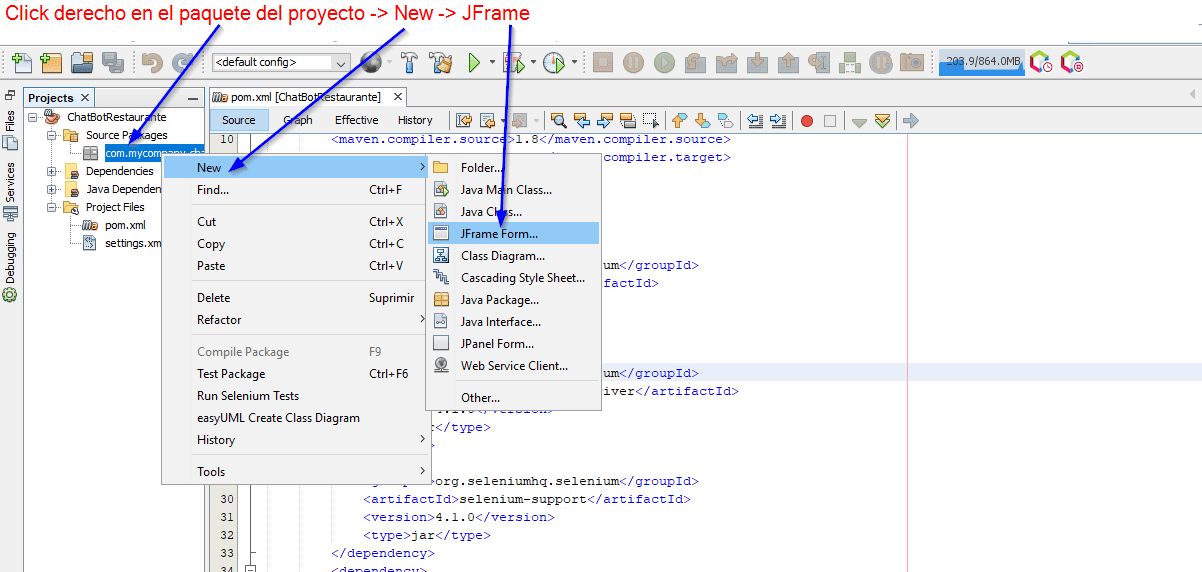Click the Debug Project icon
The image size is (1202, 572).
513,62
